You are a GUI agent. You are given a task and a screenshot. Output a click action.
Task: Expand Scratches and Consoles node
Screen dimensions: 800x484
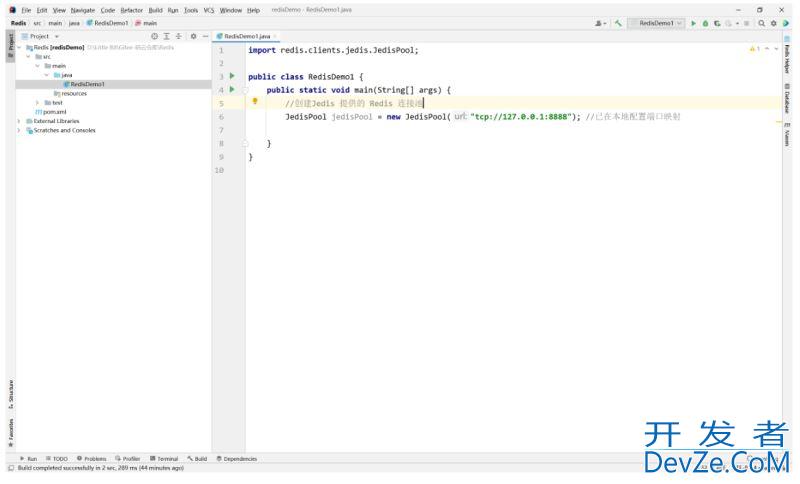click(19, 130)
